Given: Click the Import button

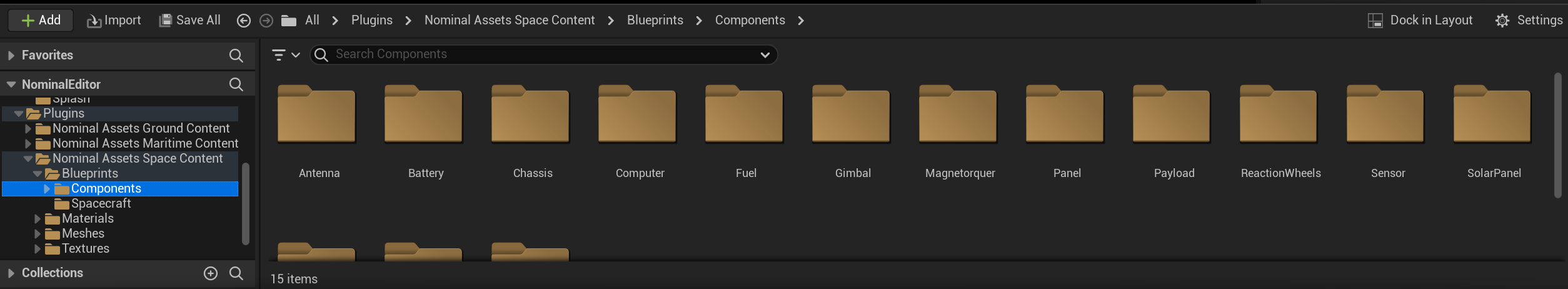Looking at the screenshot, I should click(x=114, y=21).
